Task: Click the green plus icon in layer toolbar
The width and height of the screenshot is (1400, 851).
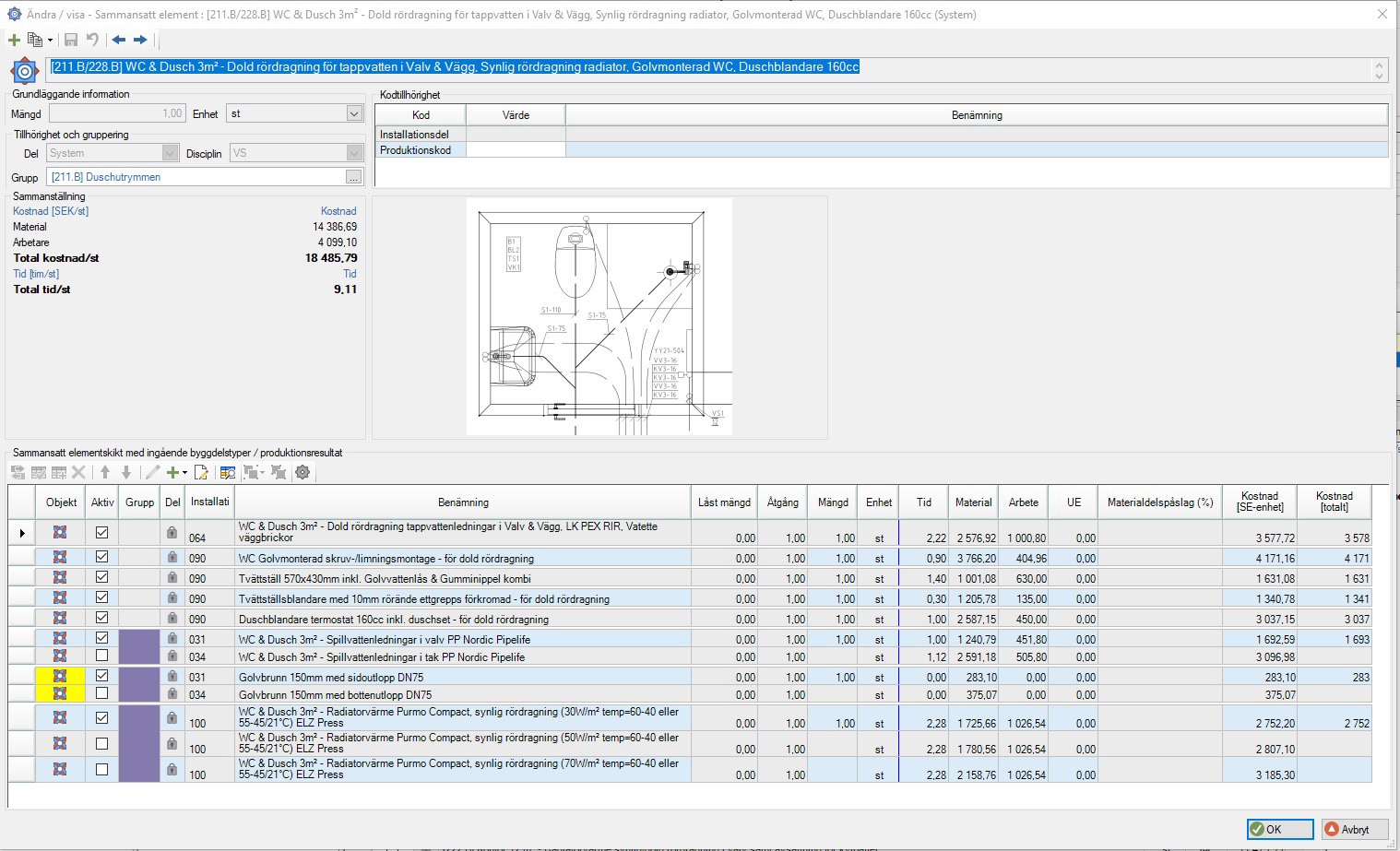Action: pyautogui.click(x=172, y=472)
